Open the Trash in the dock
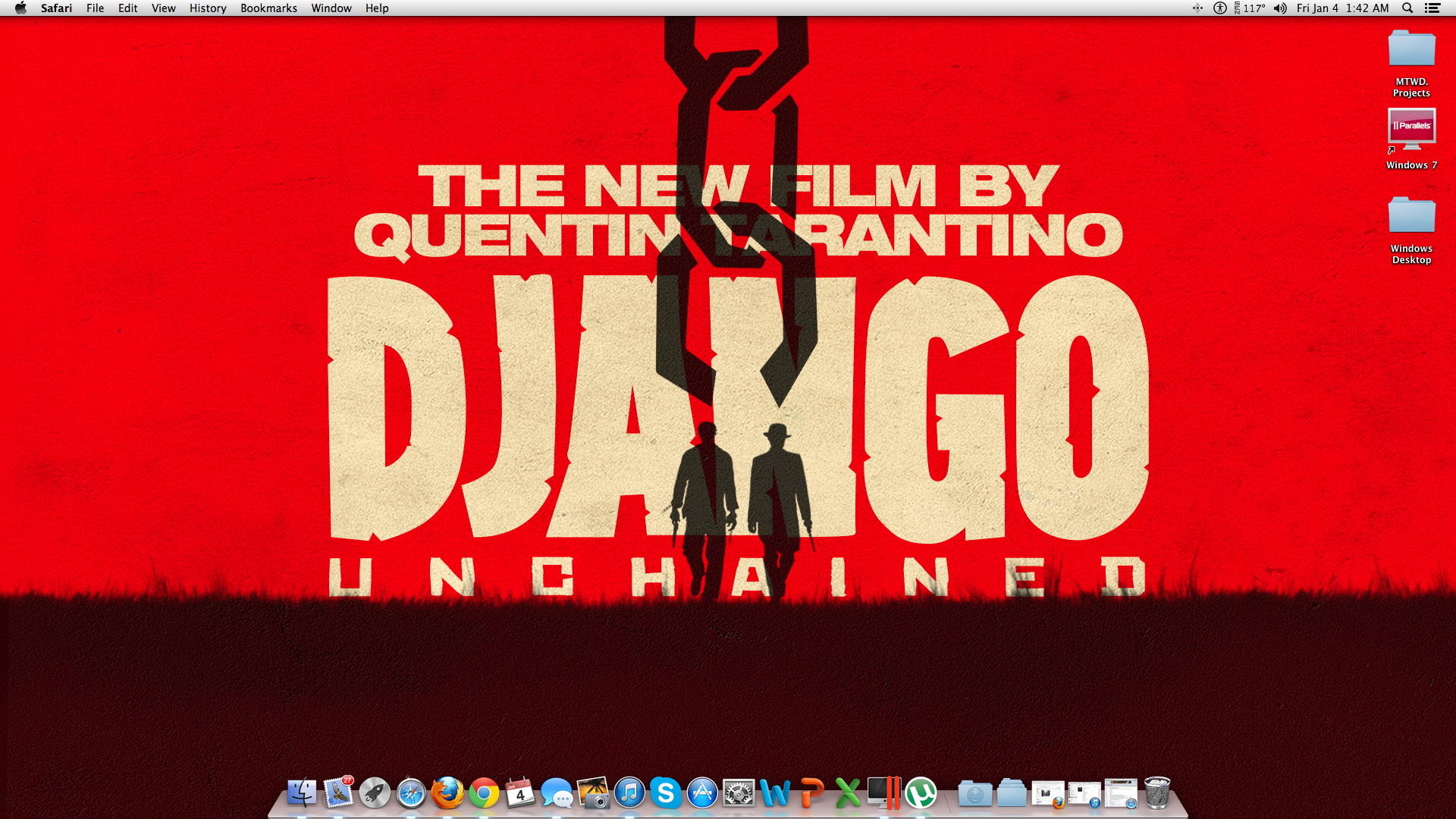The image size is (1456, 819). [x=1157, y=792]
